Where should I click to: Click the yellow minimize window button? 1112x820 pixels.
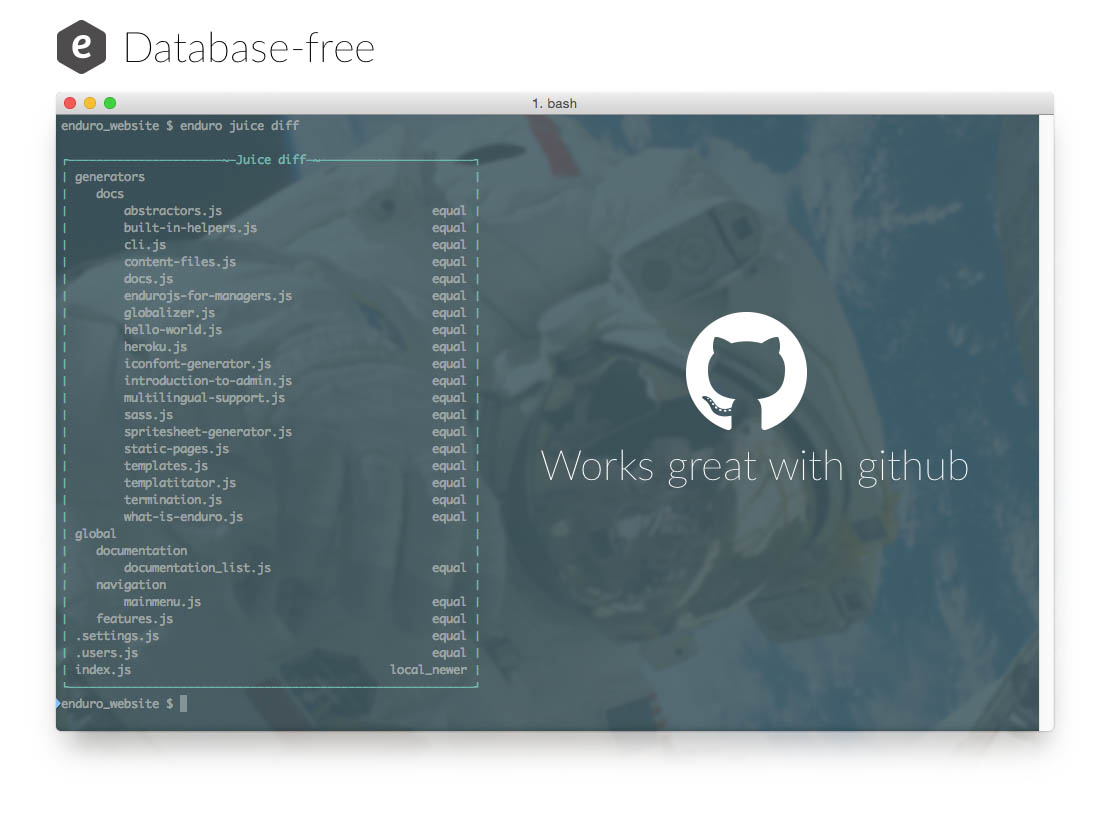point(90,103)
